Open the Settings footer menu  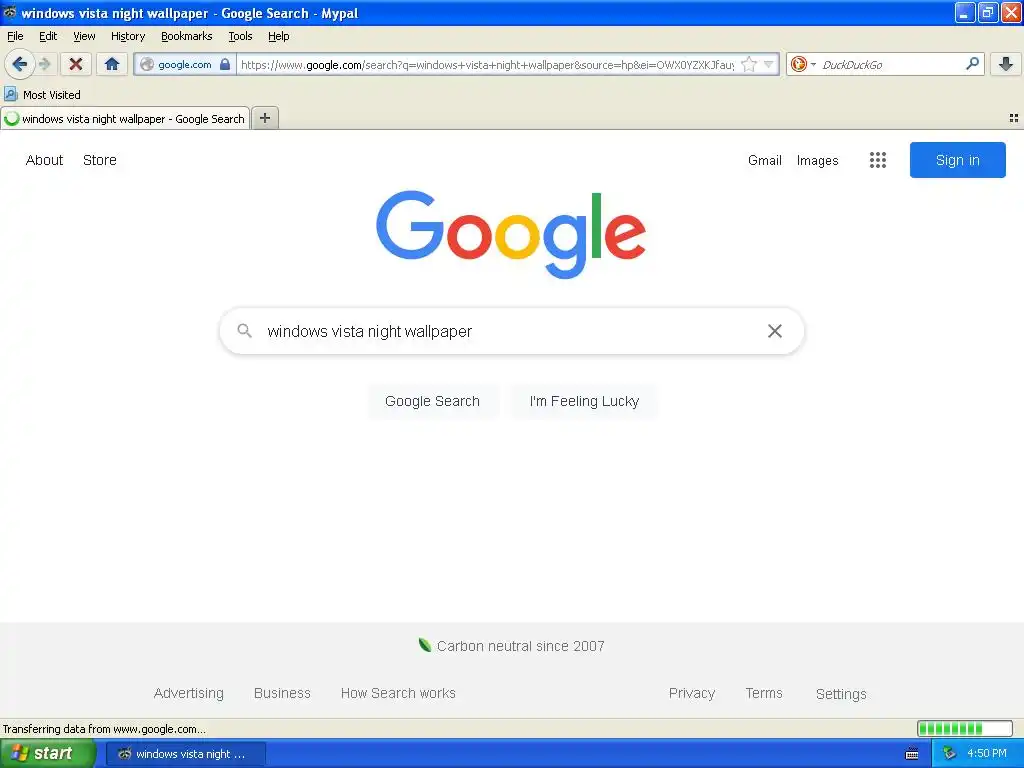pyautogui.click(x=841, y=694)
